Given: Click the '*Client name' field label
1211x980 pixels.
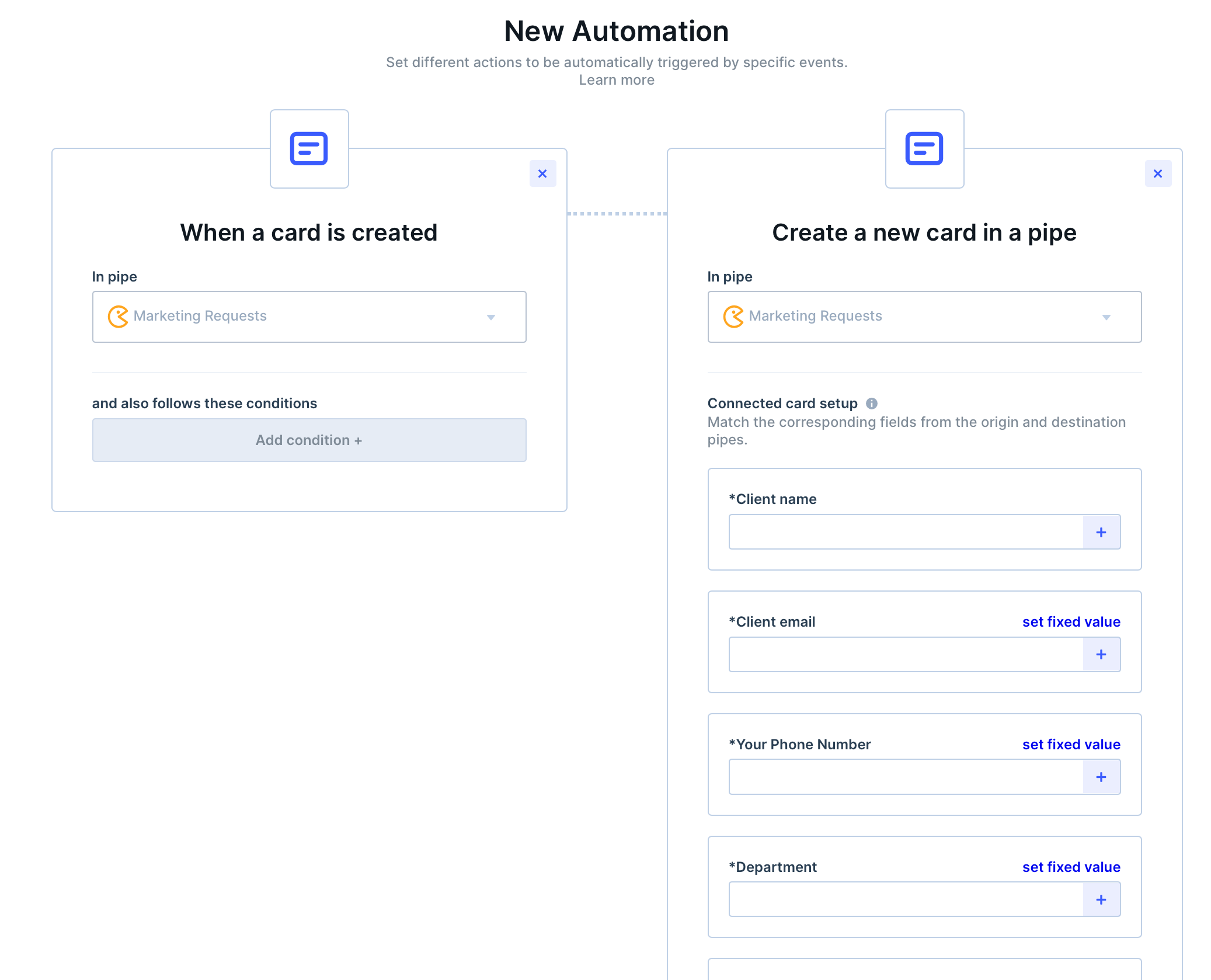Looking at the screenshot, I should click(x=772, y=499).
